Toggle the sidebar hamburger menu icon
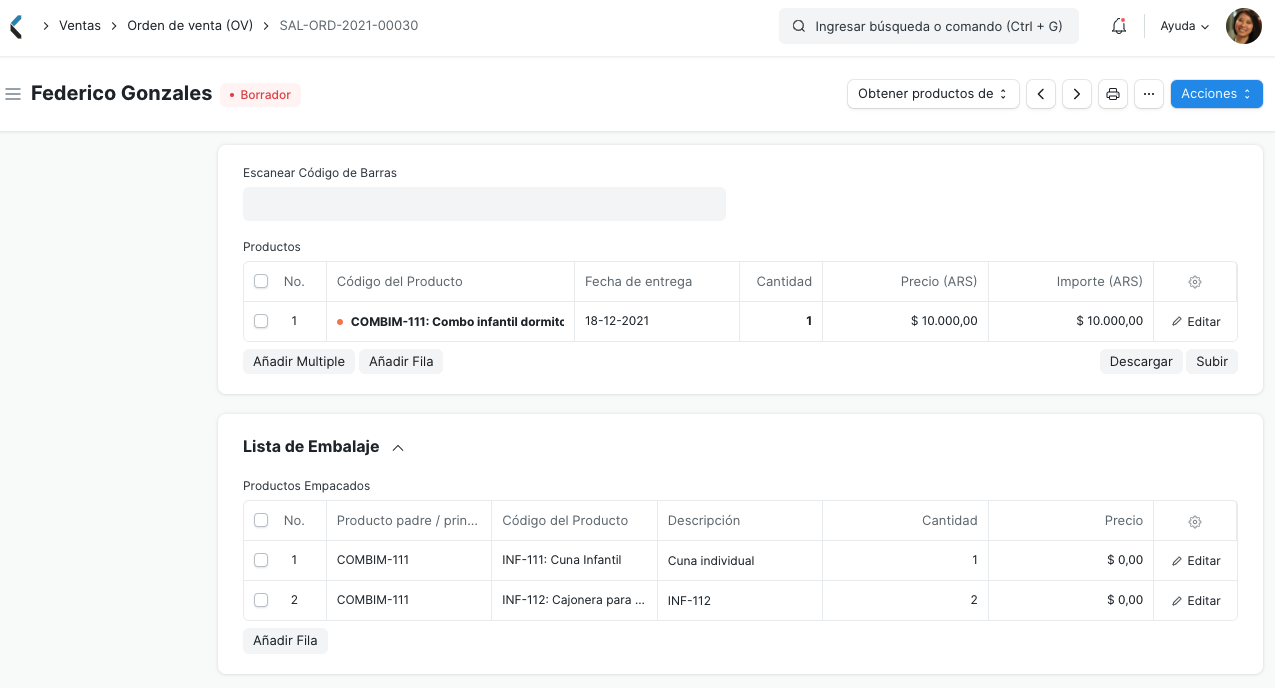 click(x=13, y=94)
